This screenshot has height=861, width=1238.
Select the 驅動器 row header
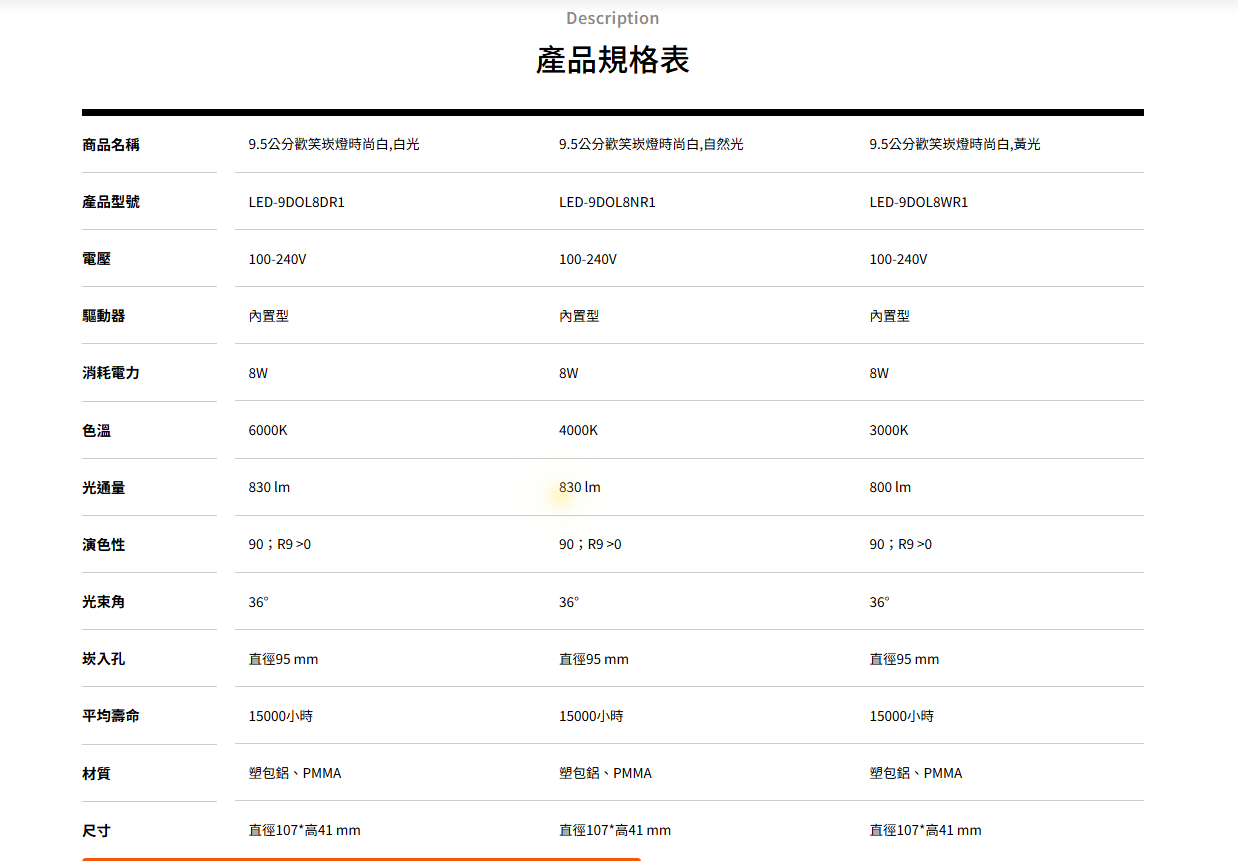pyautogui.click(x=104, y=316)
